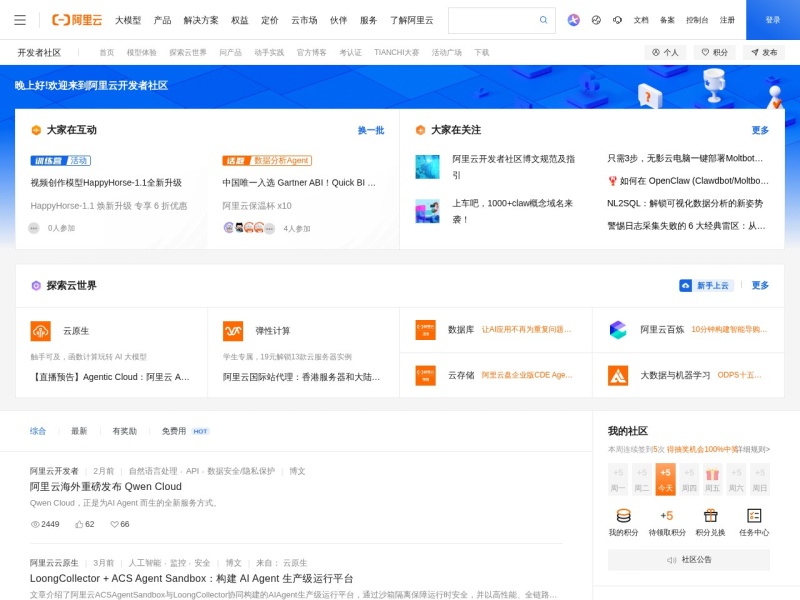Screen dimensions: 800x600
Task: Click the 登录 login button
Action: tap(772, 20)
